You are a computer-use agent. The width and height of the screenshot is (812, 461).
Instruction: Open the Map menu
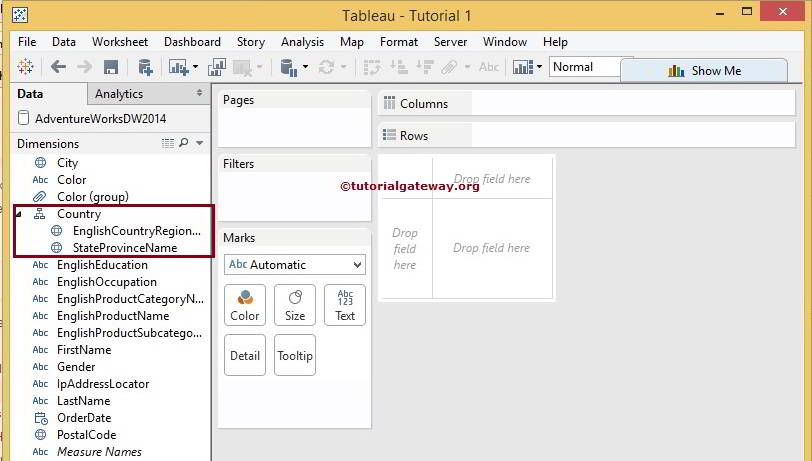(x=352, y=42)
